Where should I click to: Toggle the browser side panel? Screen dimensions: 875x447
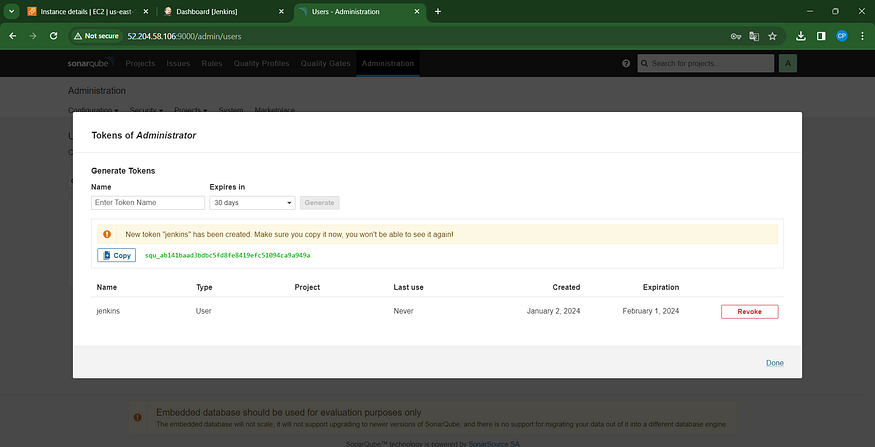point(821,36)
